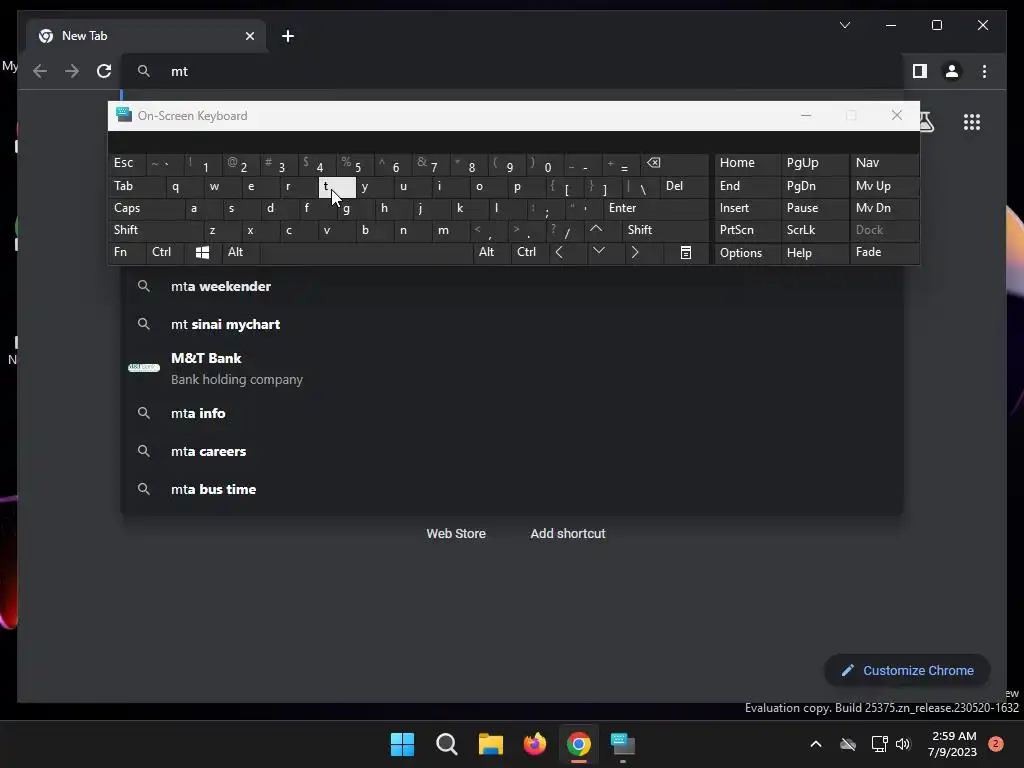Screen dimensions: 1024x768
Task: Show hidden tray icons chevron
Action: [816, 744]
